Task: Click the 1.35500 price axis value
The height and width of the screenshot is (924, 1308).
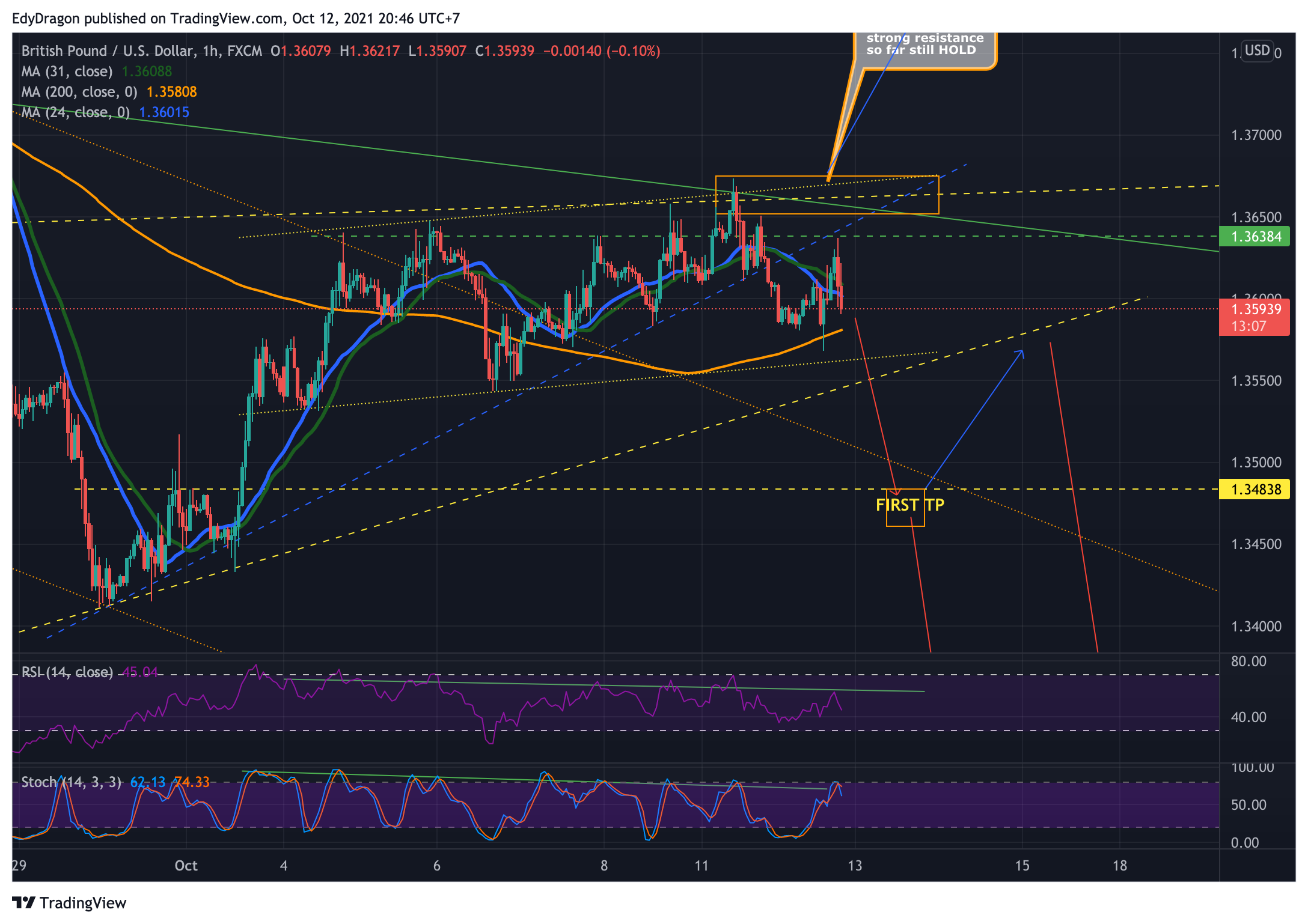Action: click(1256, 381)
